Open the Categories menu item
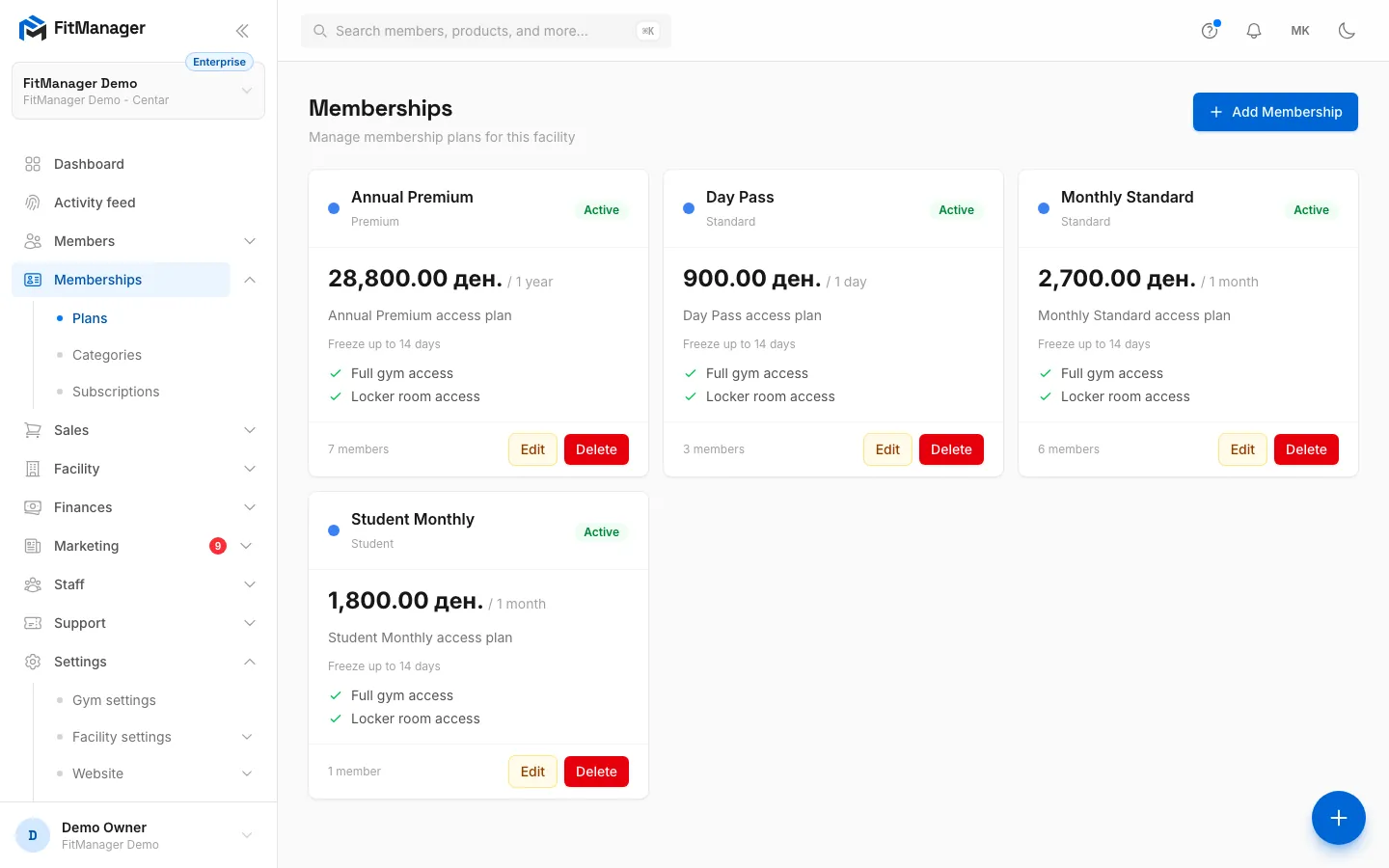1389x868 pixels. click(x=107, y=355)
